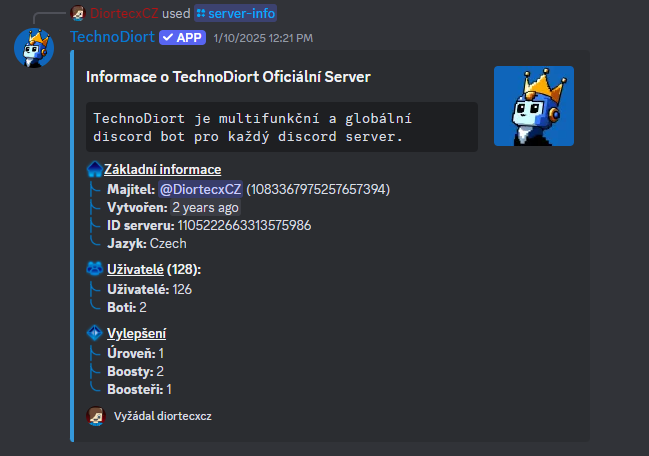Click the house icon next to Základní informace
This screenshot has height=456, width=649.
(x=95, y=170)
